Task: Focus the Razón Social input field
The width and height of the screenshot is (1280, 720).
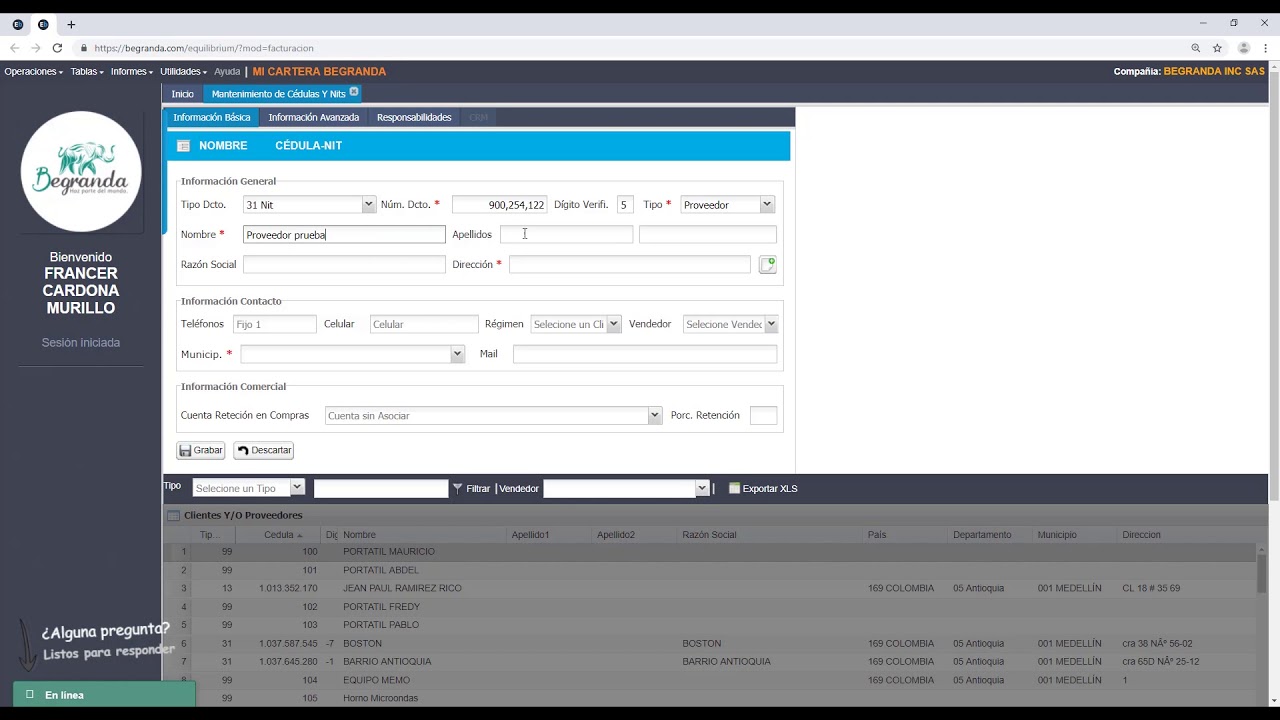Action: tap(344, 265)
